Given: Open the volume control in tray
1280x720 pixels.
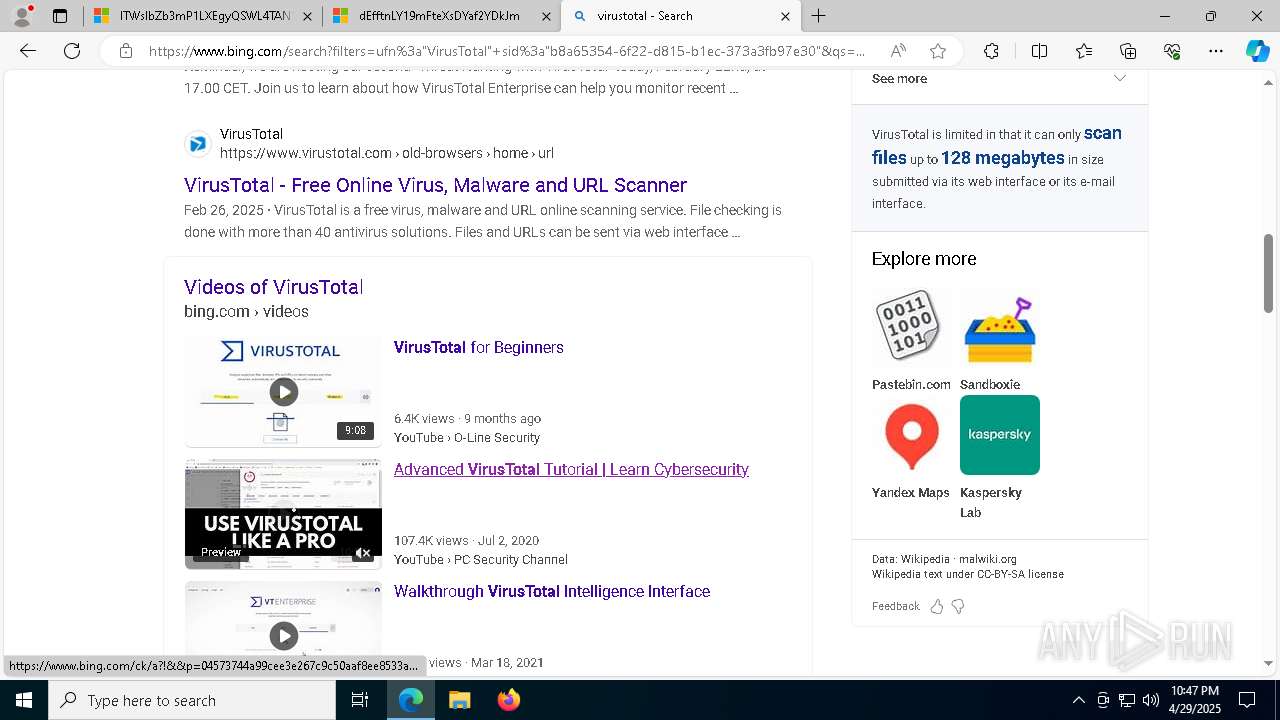Looking at the screenshot, I should tap(1151, 700).
